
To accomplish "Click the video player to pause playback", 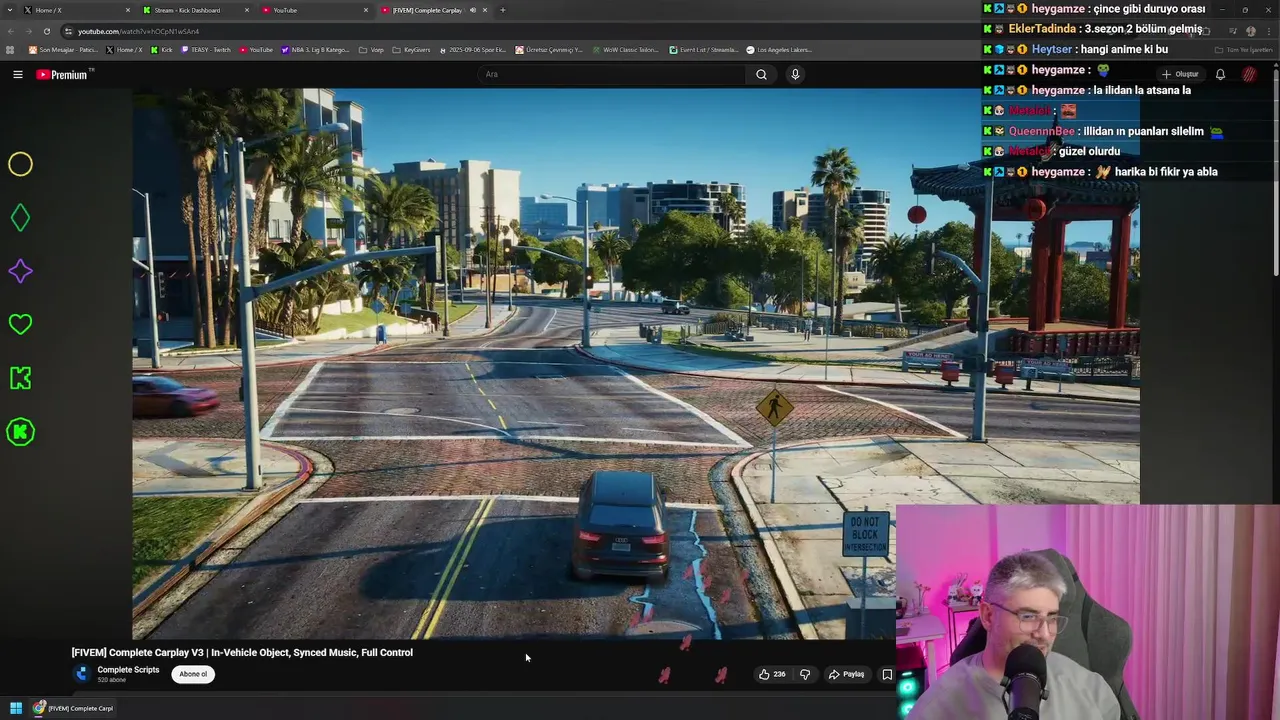I will point(635,365).
